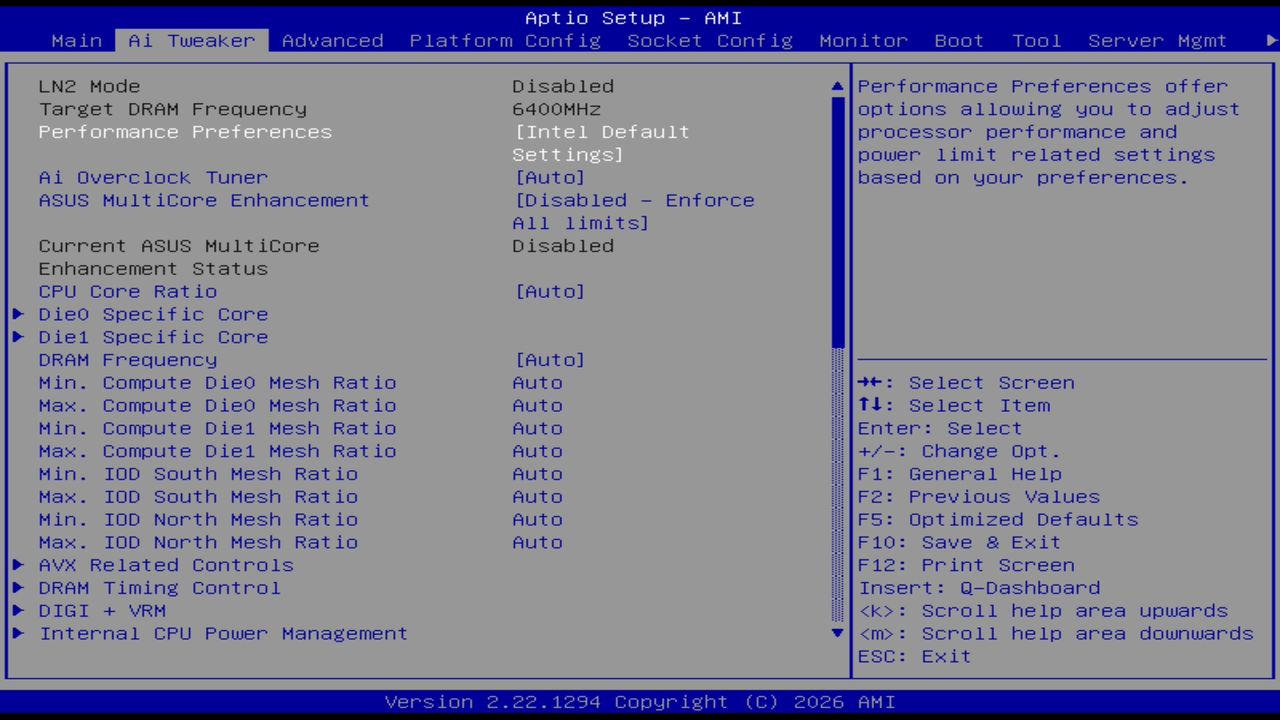Select the Performance Preferences option
The height and width of the screenshot is (720, 1280).
(185, 131)
